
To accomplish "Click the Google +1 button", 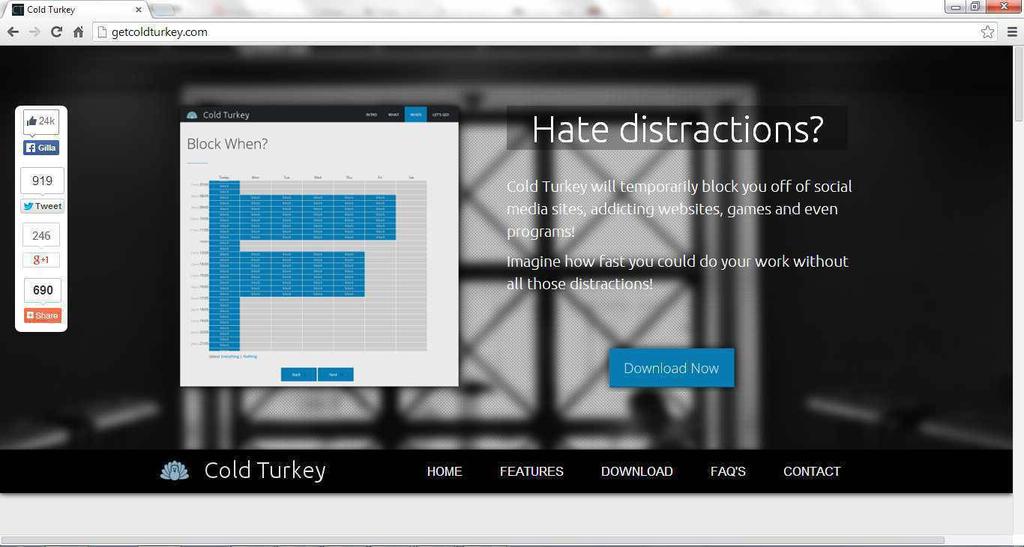I will [41, 260].
